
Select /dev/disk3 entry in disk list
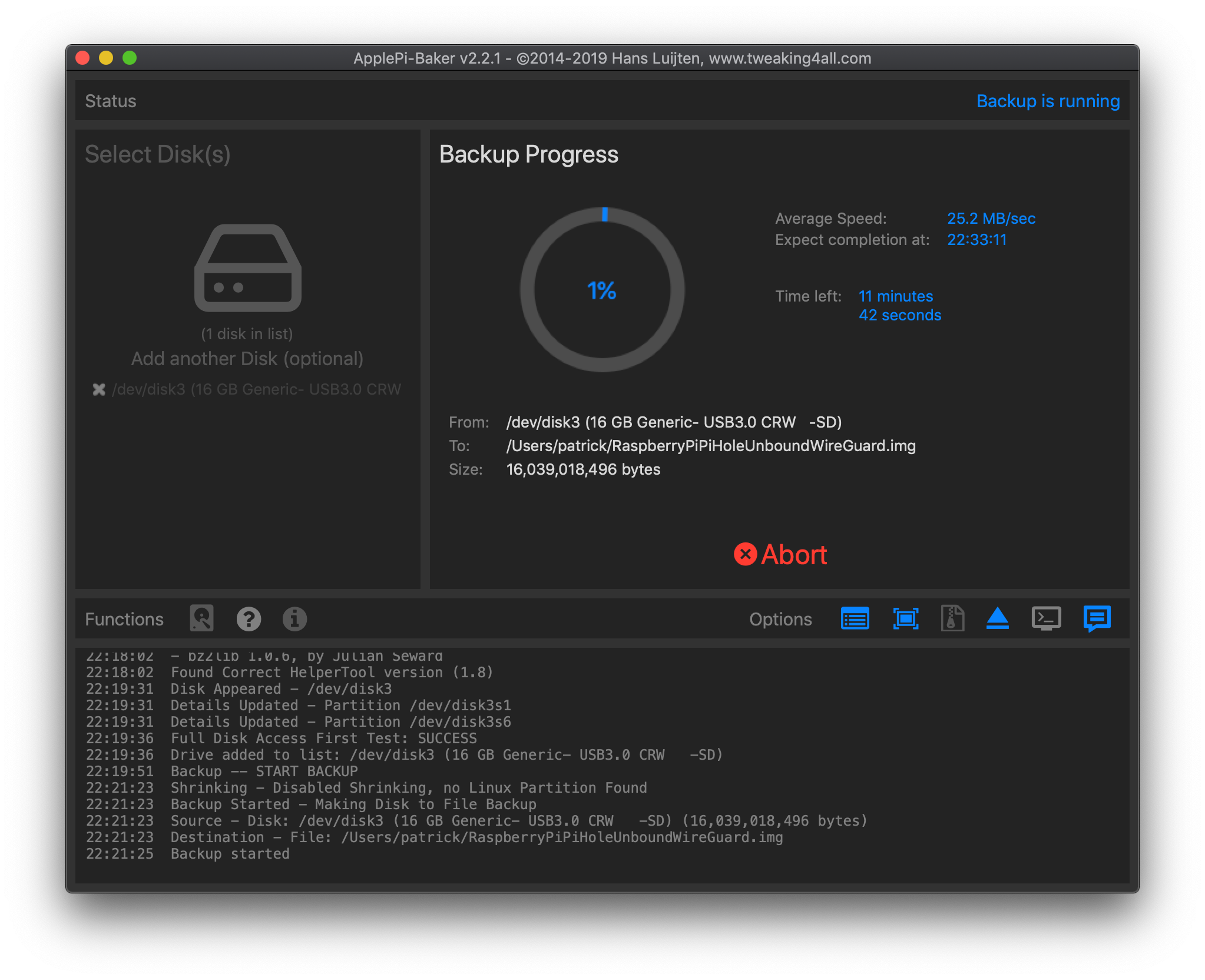point(256,389)
